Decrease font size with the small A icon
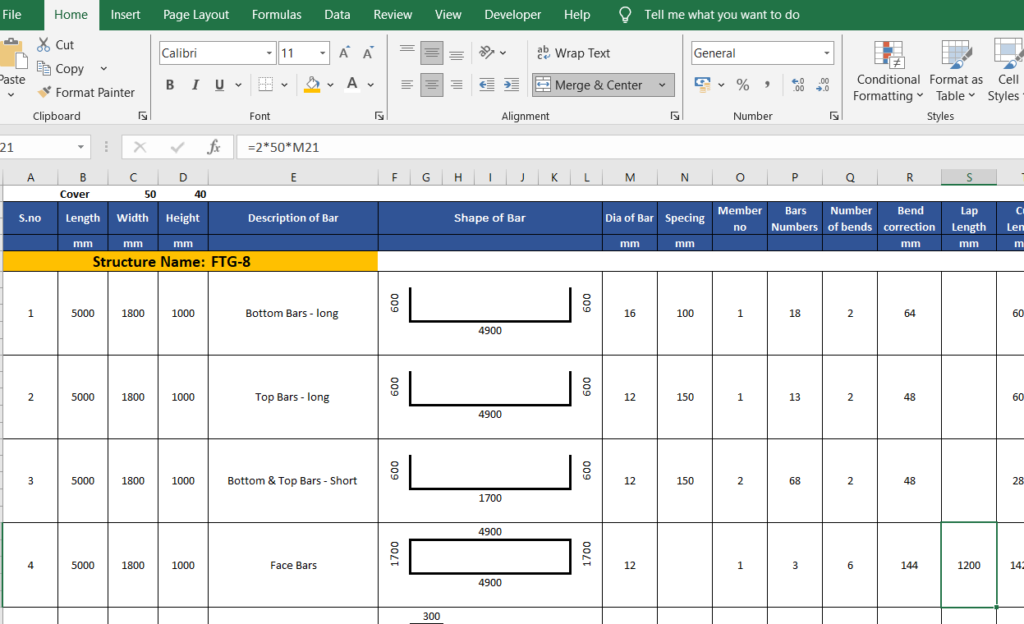 368,53
